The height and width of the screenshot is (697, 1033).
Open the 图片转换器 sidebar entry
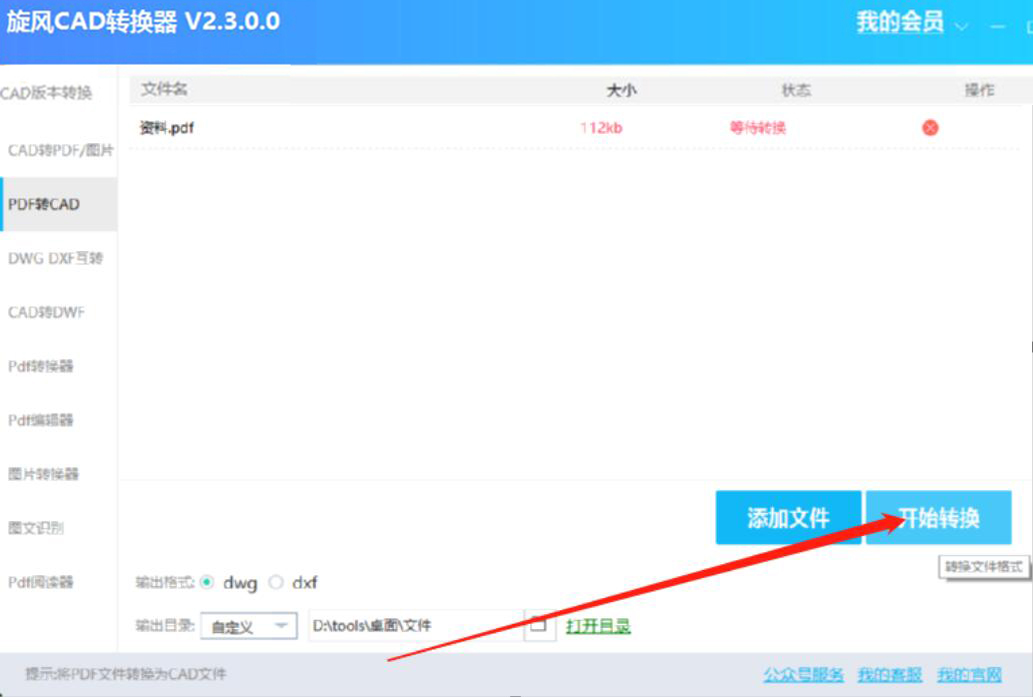43,474
